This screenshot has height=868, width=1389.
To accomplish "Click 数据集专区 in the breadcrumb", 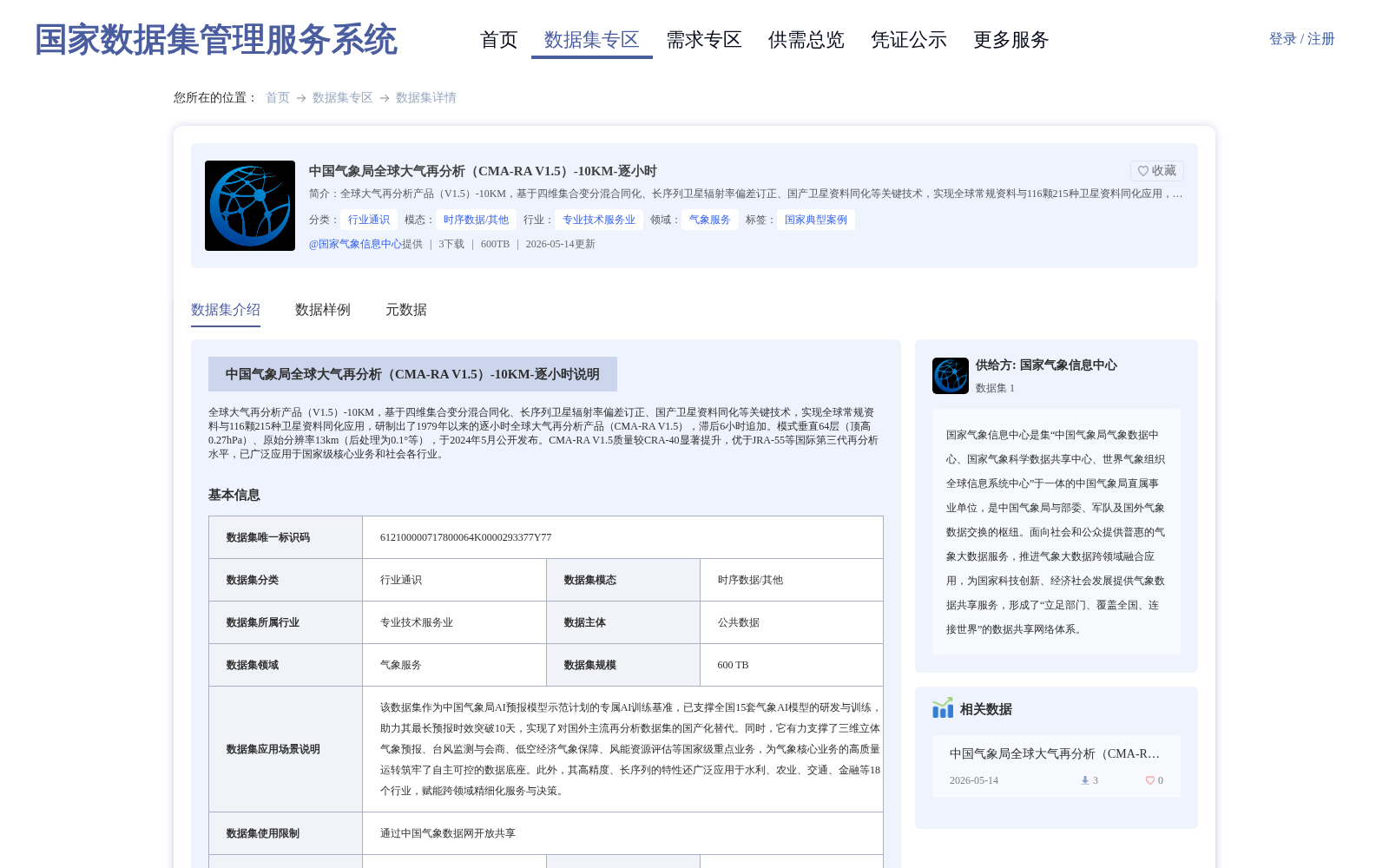I will tap(343, 98).
